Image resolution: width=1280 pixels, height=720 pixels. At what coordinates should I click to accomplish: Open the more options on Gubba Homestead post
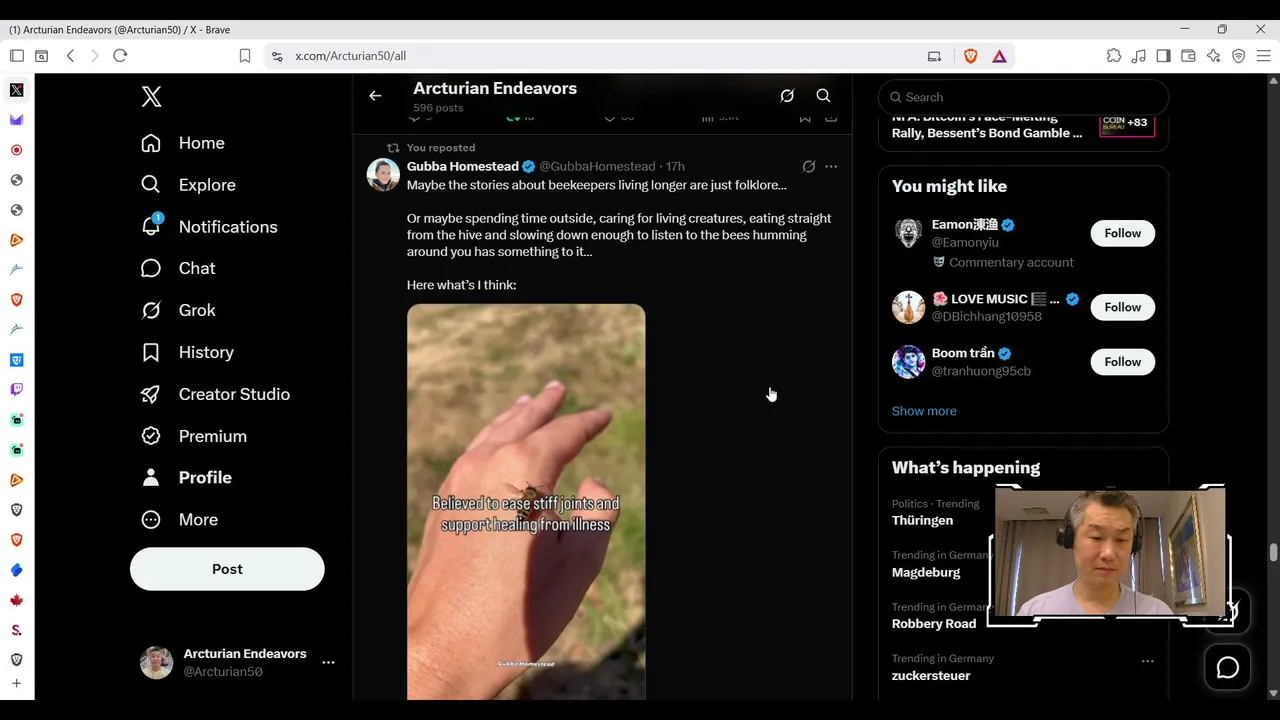pyautogui.click(x=831, y=166)
